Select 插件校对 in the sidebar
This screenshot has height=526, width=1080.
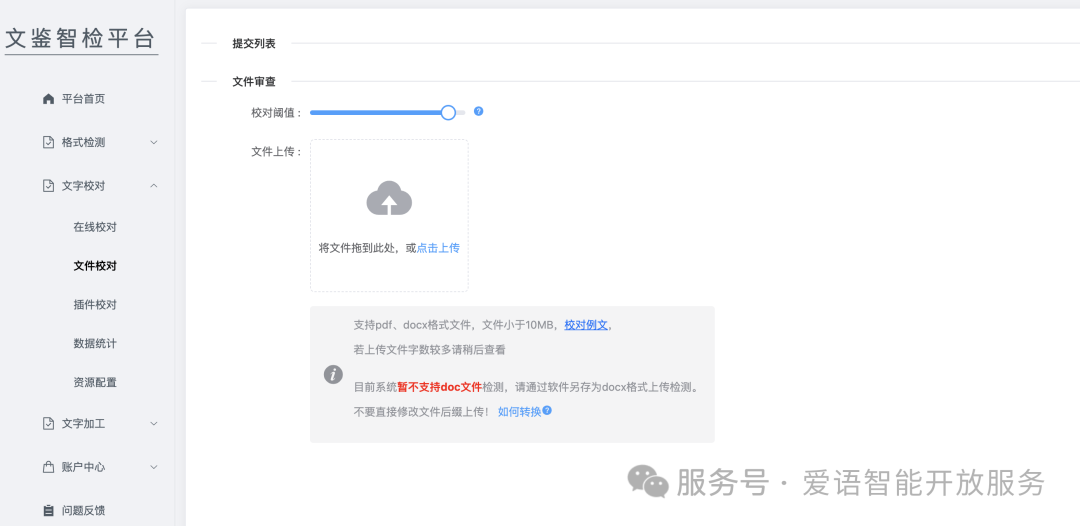click(x=95, y=305)
